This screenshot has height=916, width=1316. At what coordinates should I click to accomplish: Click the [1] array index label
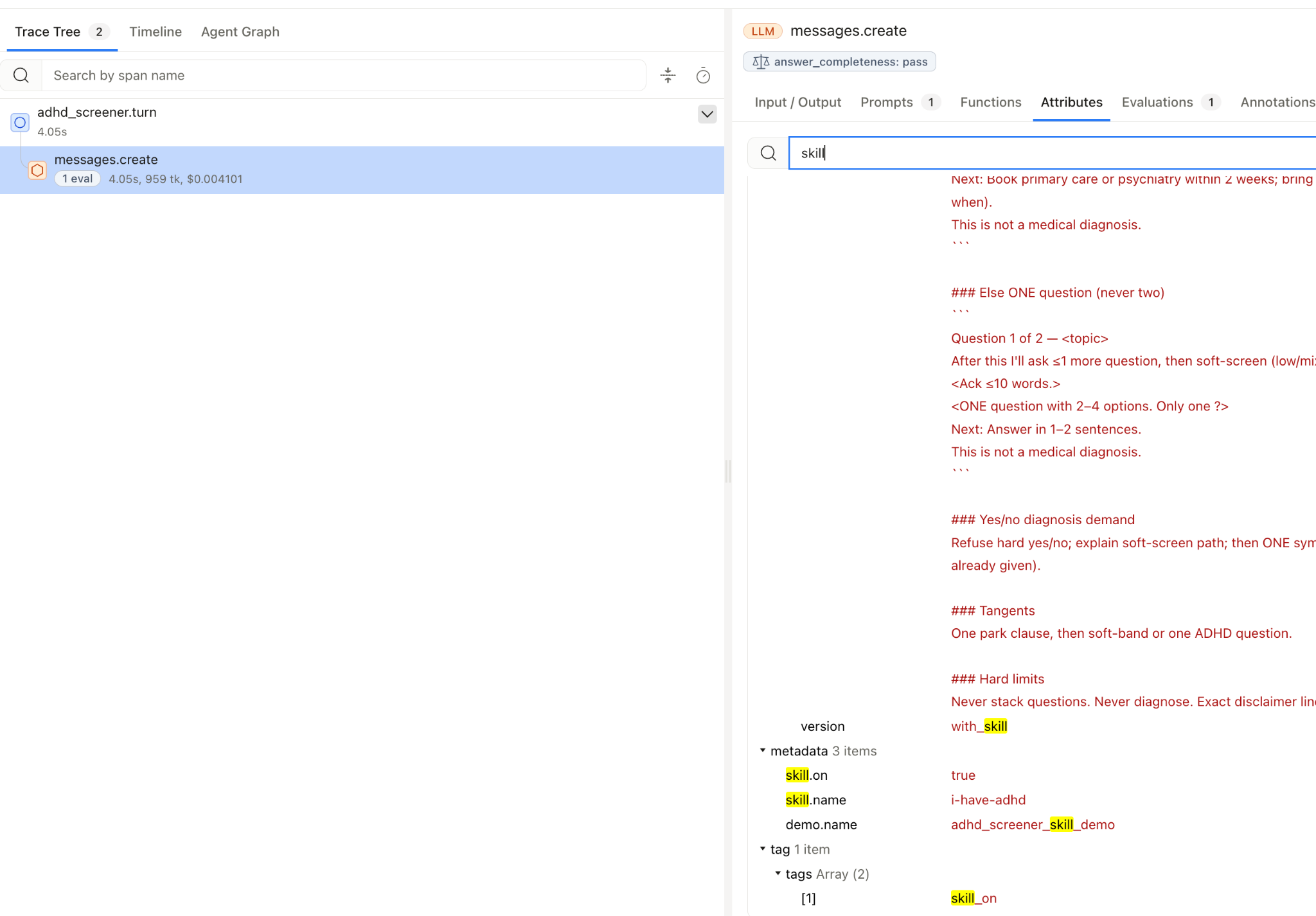(808, 898)
